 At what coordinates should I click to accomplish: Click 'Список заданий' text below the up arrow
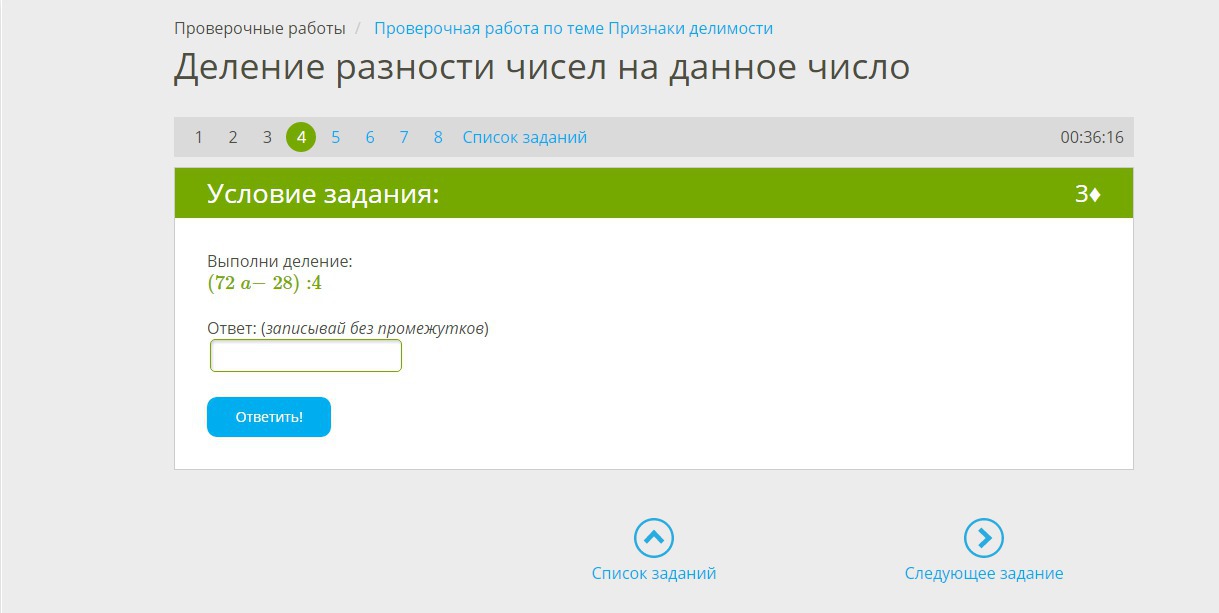click(x=653, y=573)
